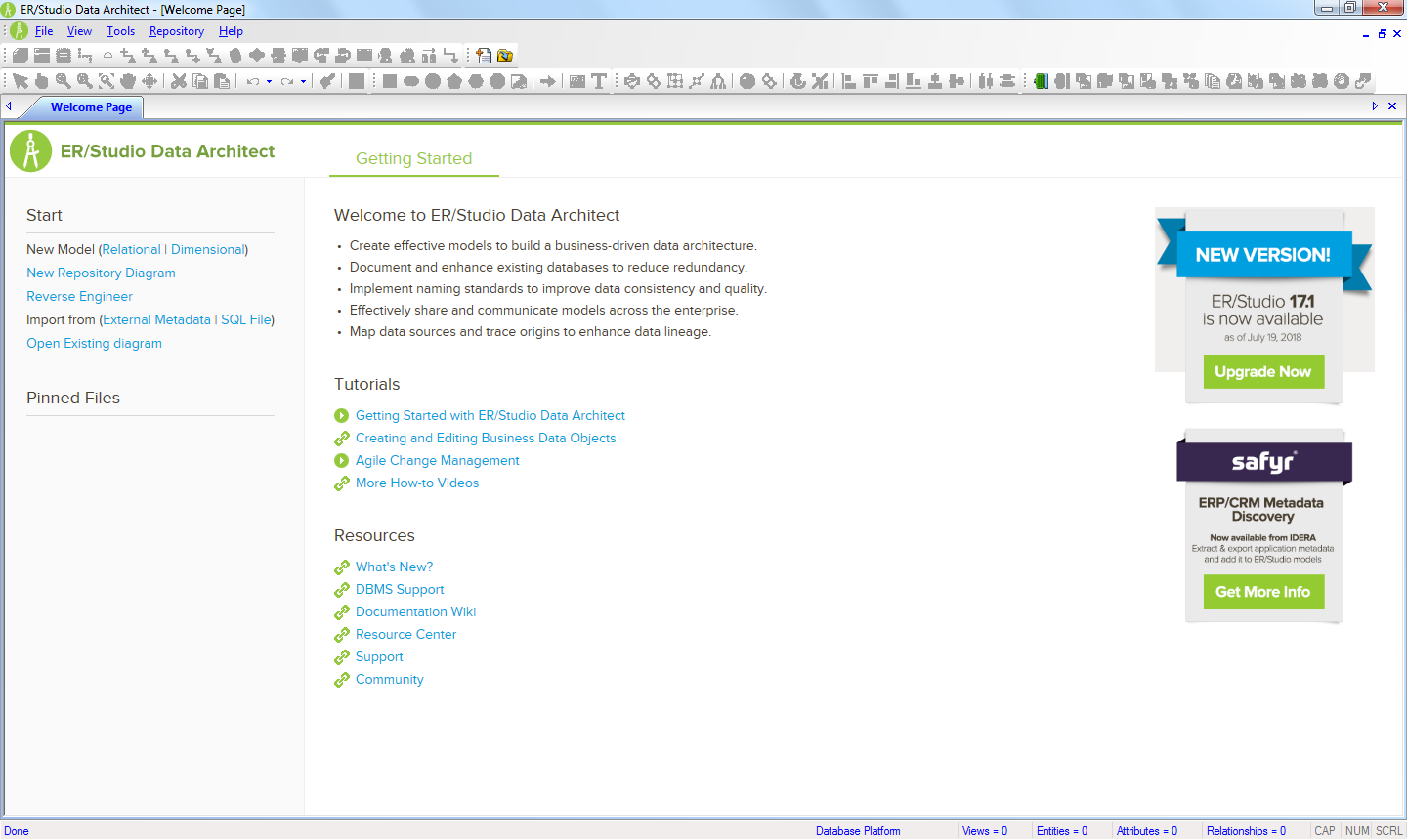Screen dimensions: 1407x840
Task: Create a new Dimensional model
Action: 207,249
